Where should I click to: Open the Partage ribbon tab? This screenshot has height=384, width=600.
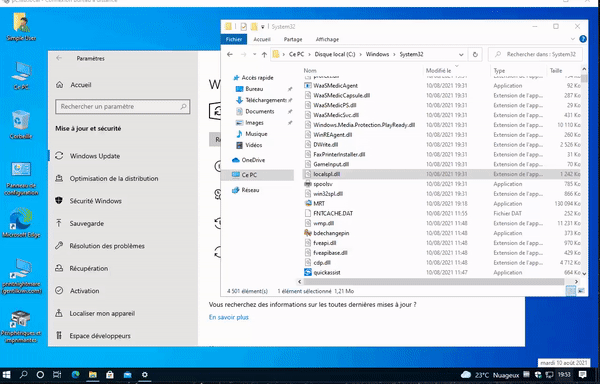tap(293, 39)
